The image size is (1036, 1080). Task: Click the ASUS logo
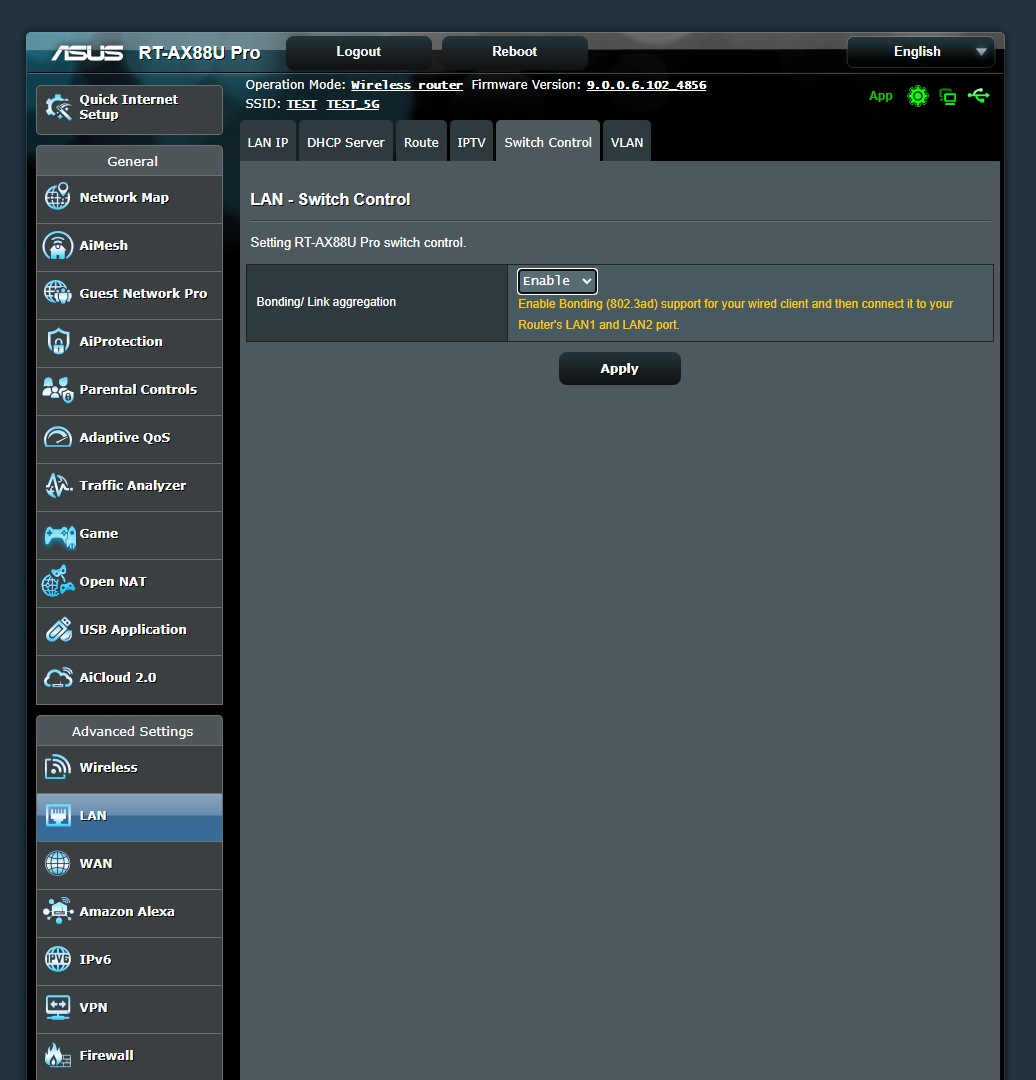(87, 53)
